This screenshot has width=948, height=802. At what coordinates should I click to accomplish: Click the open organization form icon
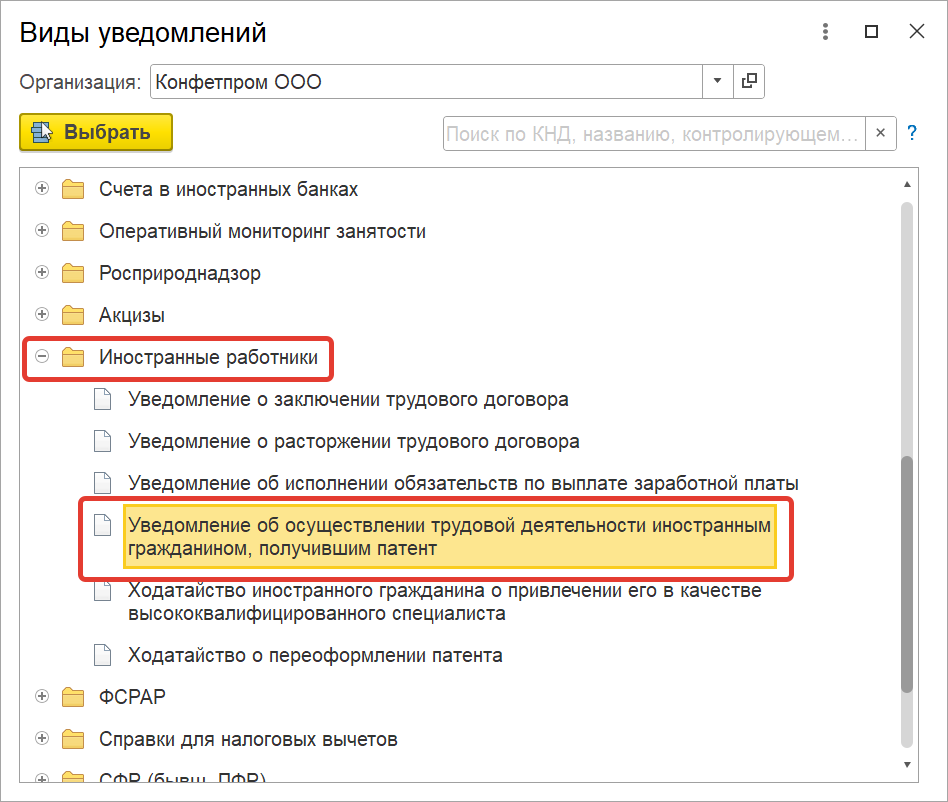pos(749,82)
